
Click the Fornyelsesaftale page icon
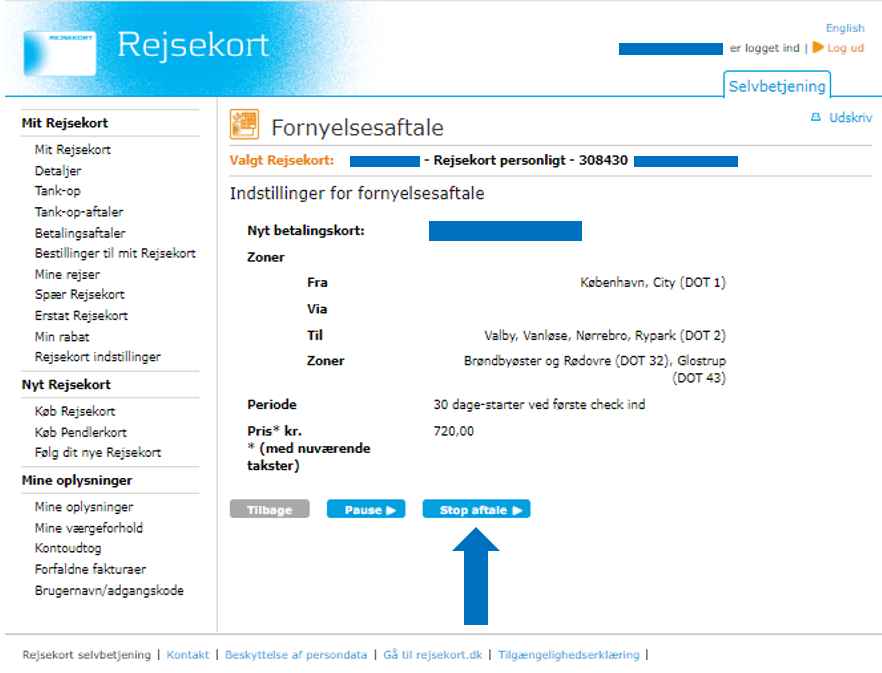click(x=244, y=125)
